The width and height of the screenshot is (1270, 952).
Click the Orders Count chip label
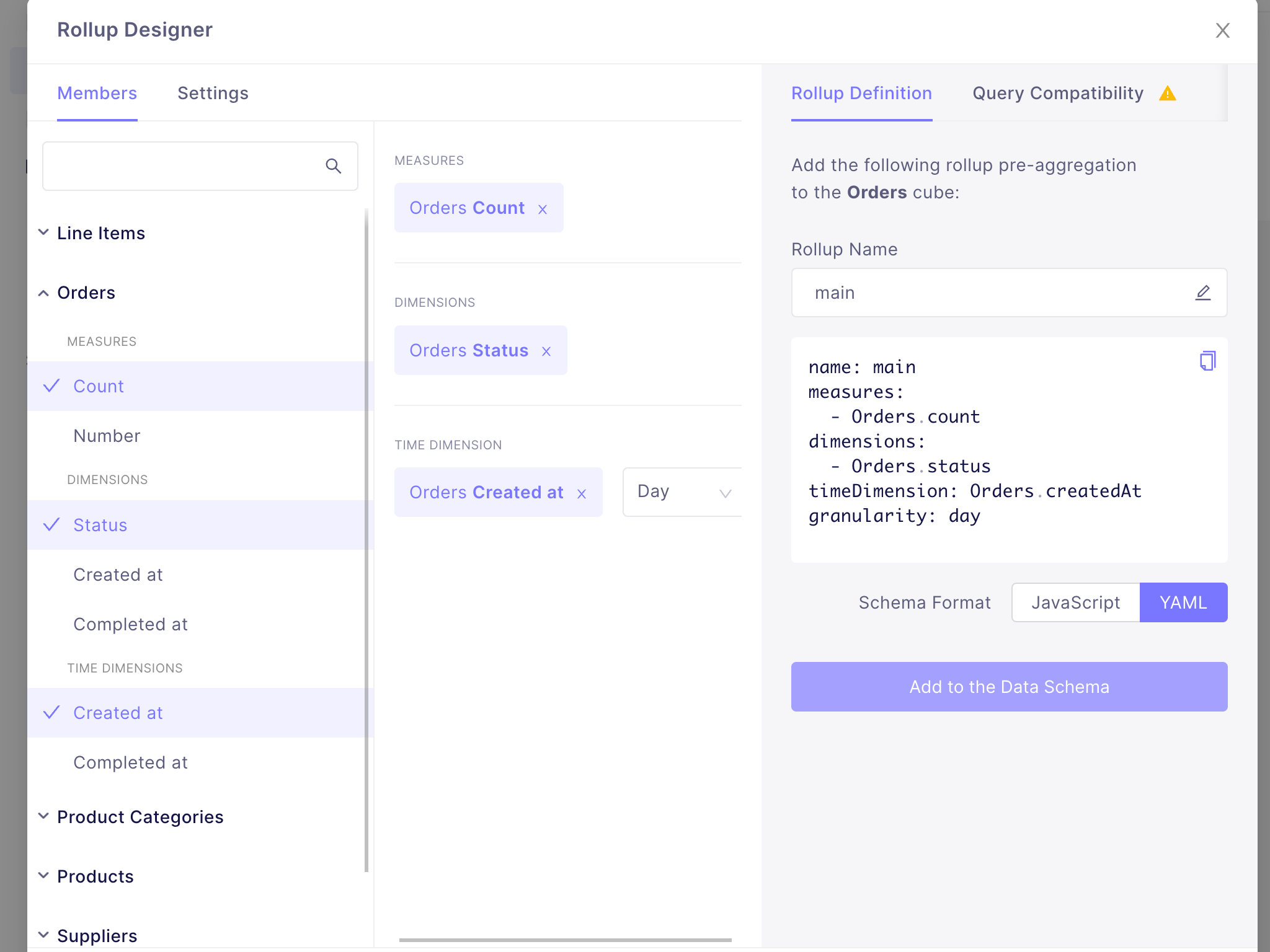click(467, 208)
